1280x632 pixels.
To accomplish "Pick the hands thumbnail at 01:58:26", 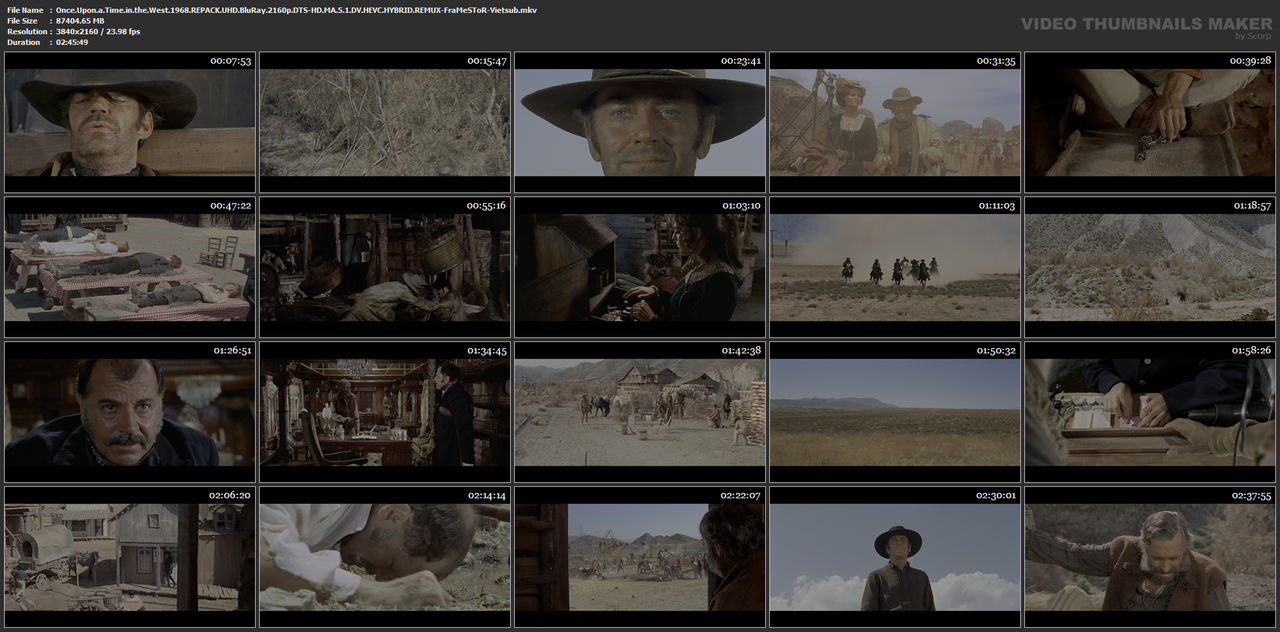I will point(1150,412).
